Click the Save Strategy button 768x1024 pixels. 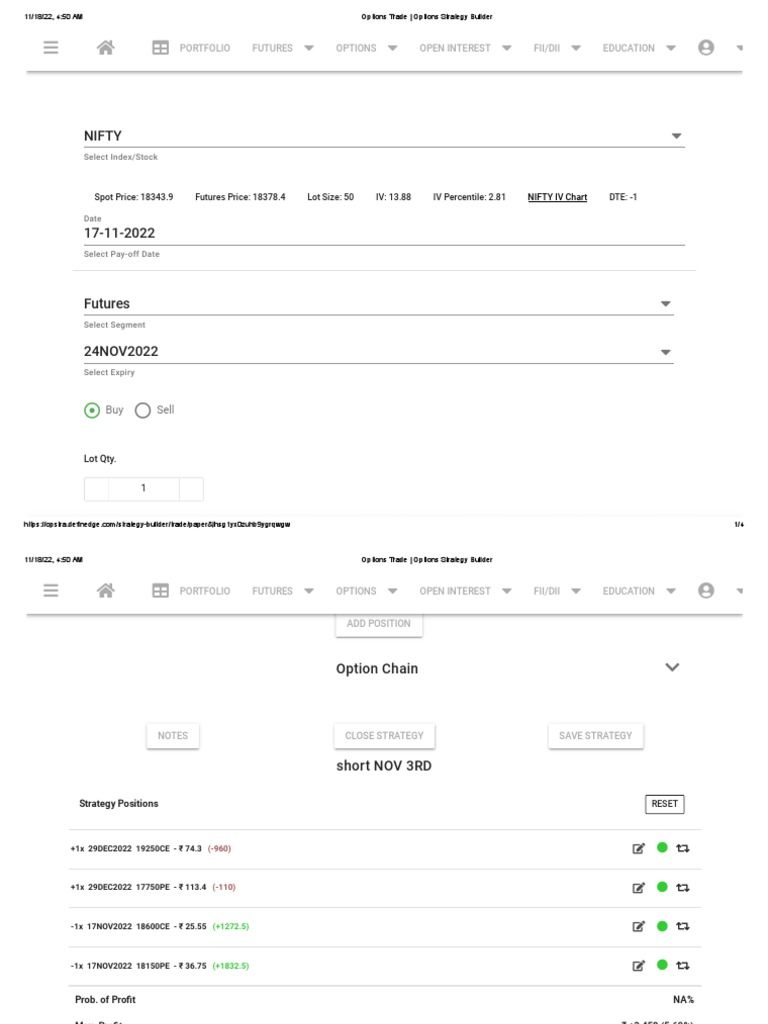pyautogui.click(x=595, y=736)
